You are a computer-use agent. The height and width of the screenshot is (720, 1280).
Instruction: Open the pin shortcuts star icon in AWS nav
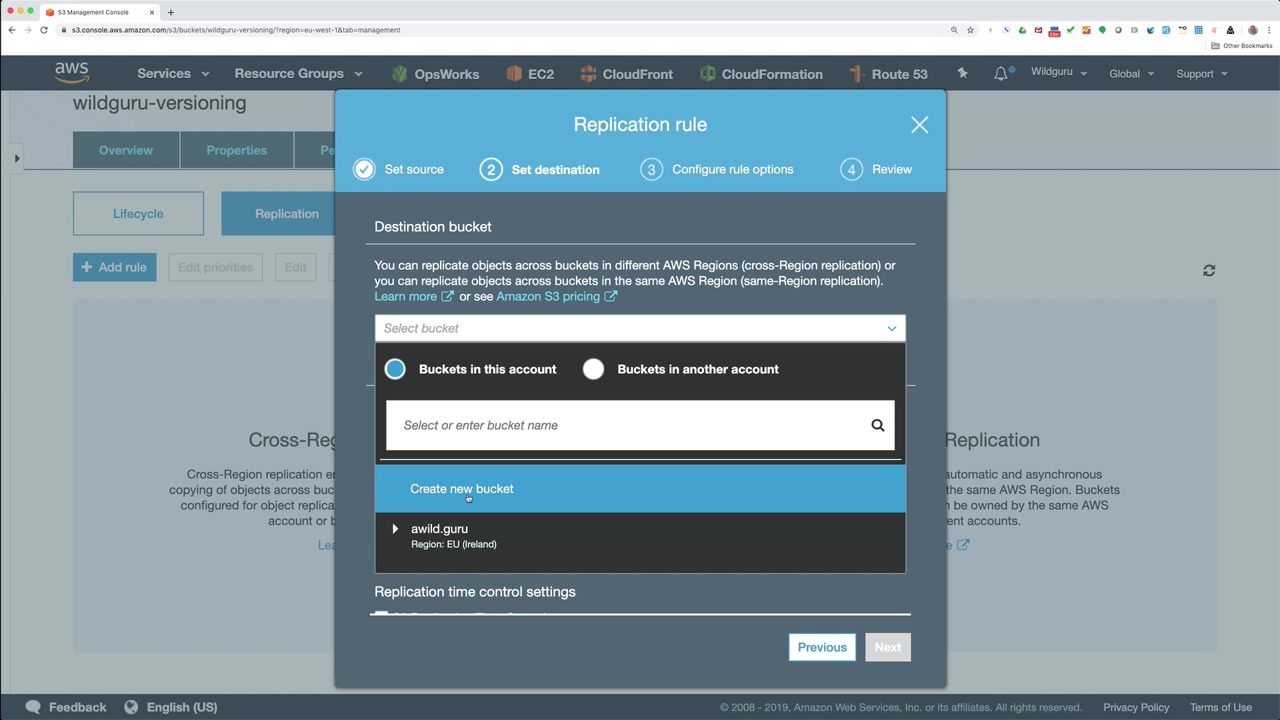click(x=962, y=73)
